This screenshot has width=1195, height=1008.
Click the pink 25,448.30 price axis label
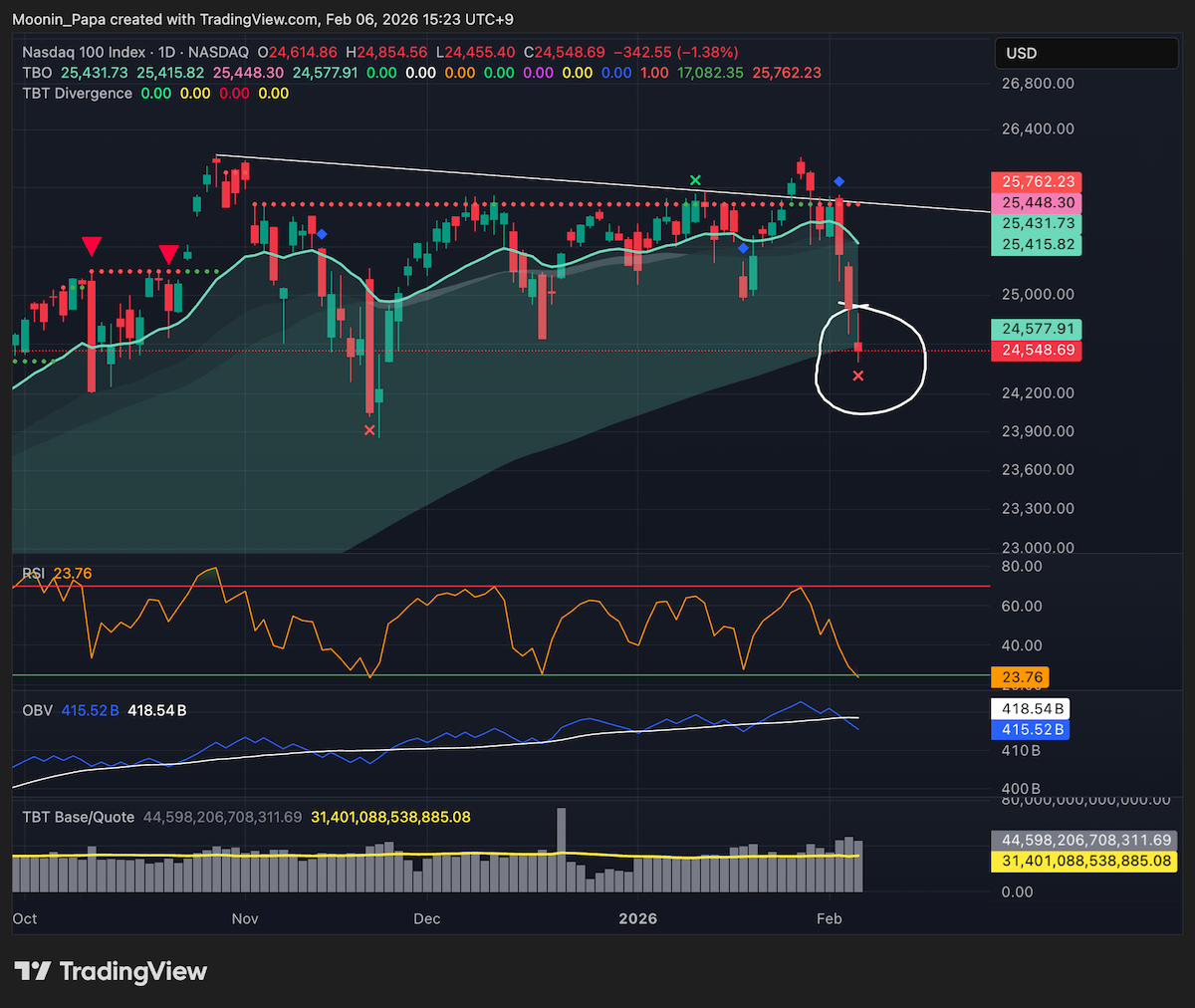point(1038,203)
